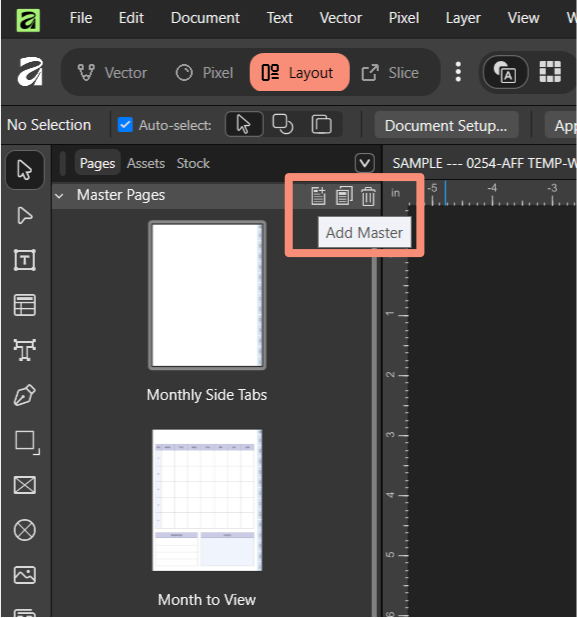The width and height of the screenshot is (577, 618).
Task: Select the Picture Frame Ellipse tool
Action: (x=24, y=530)
